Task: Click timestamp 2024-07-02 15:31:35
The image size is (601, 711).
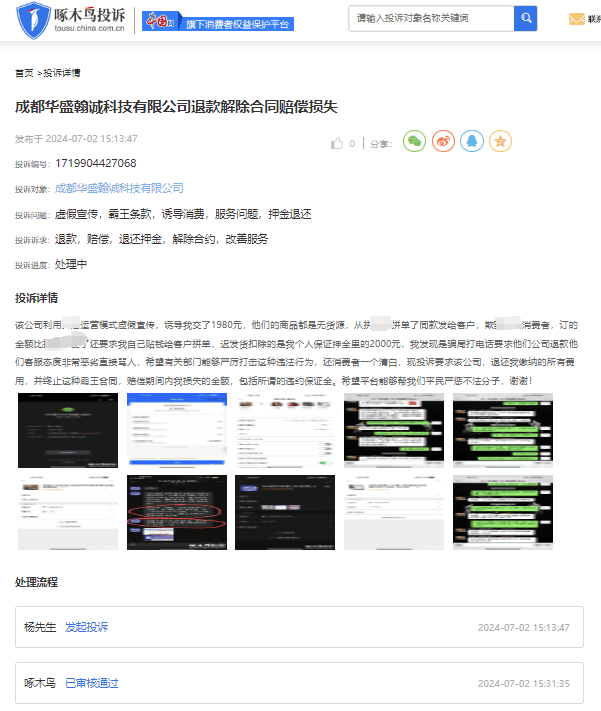Action: [523, 683]
